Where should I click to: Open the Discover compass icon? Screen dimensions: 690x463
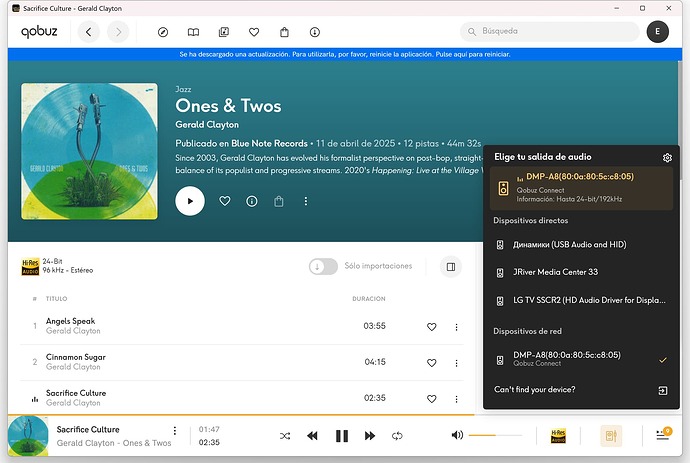tap(163, 32)
